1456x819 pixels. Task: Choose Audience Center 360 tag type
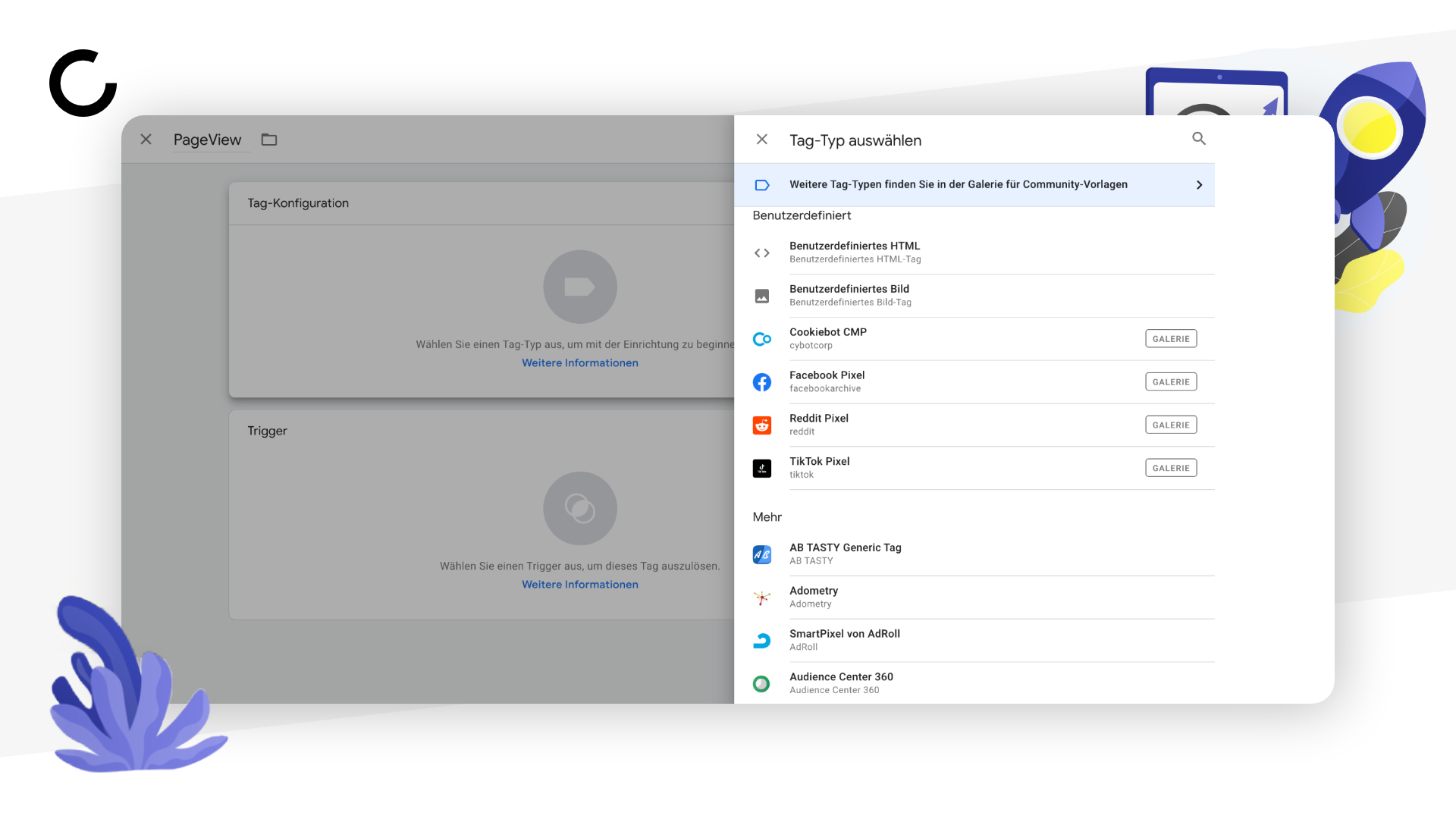click(x=984, y=683)
